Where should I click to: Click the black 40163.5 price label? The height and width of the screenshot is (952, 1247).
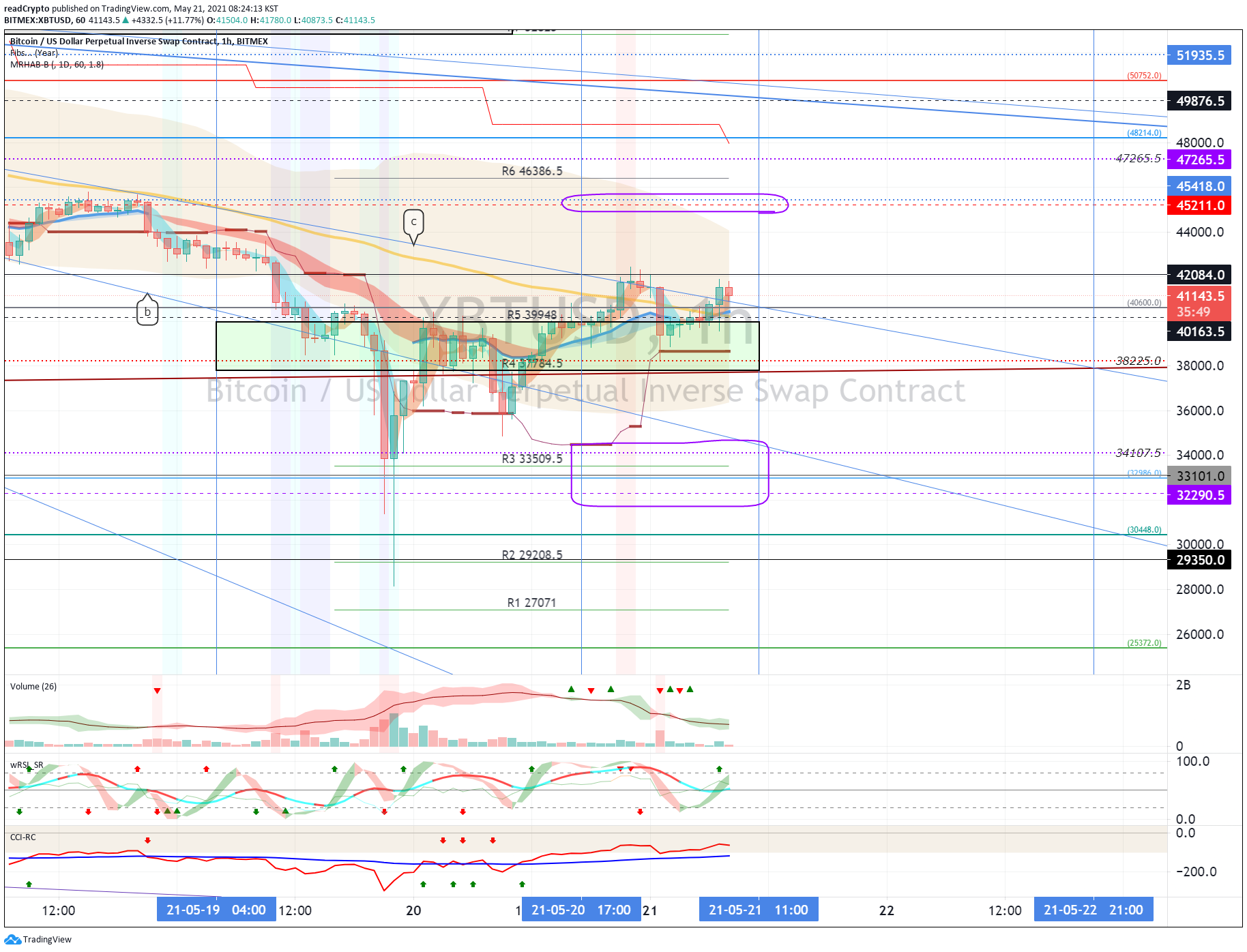click(1200, 331)
